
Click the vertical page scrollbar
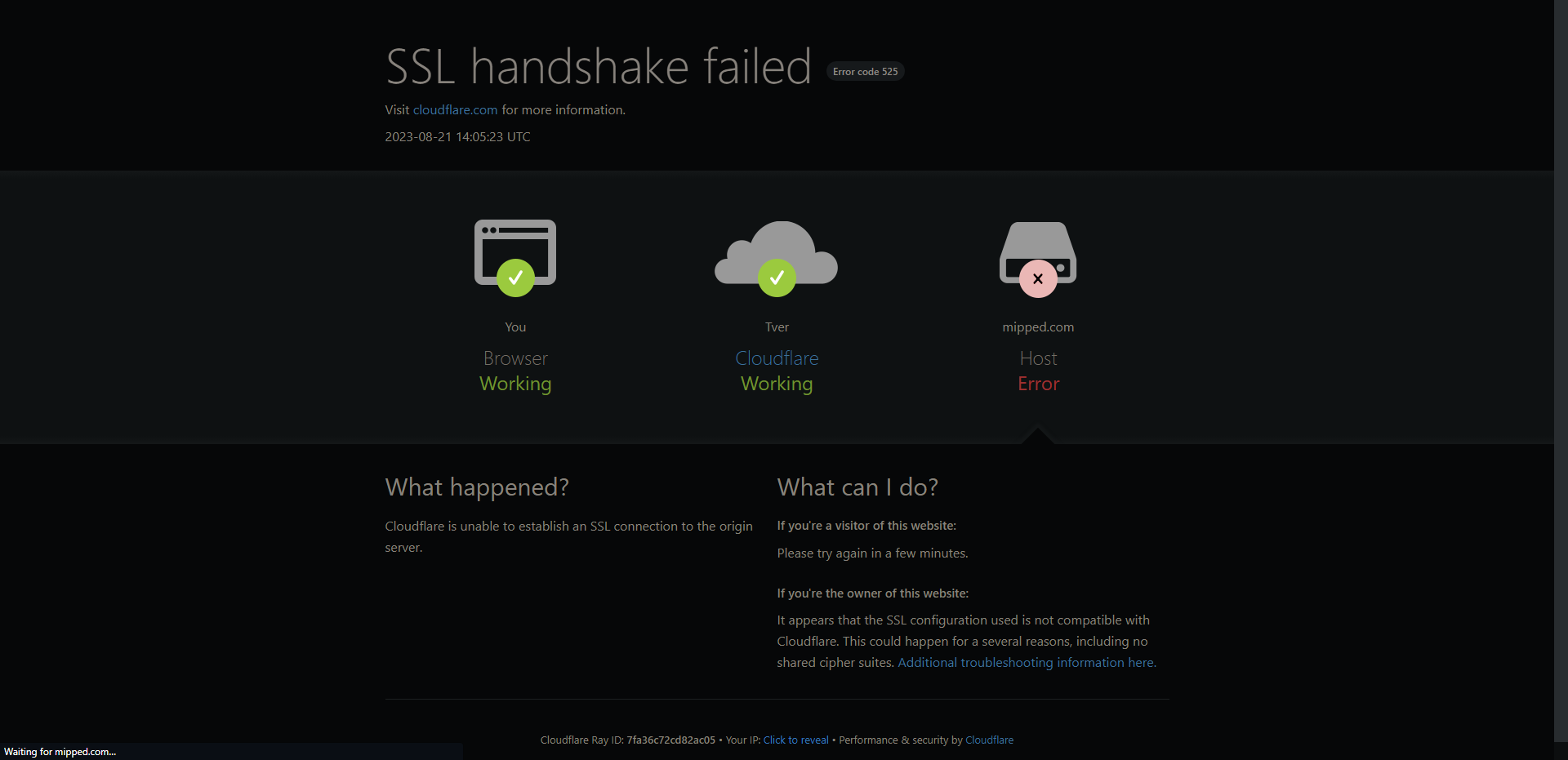point(1561,380)
